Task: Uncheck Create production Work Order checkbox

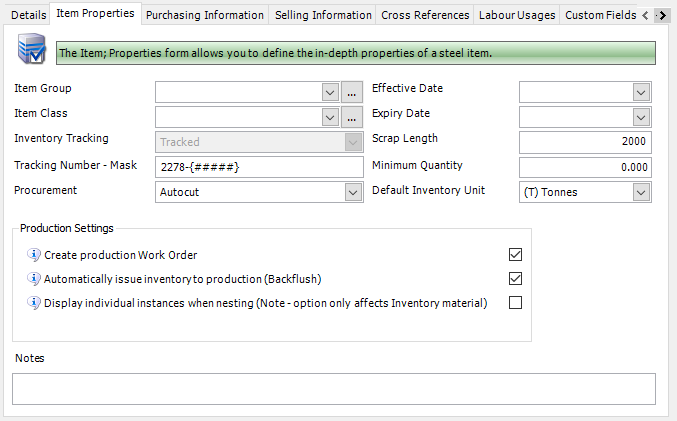Action: (x=516, y=255)
